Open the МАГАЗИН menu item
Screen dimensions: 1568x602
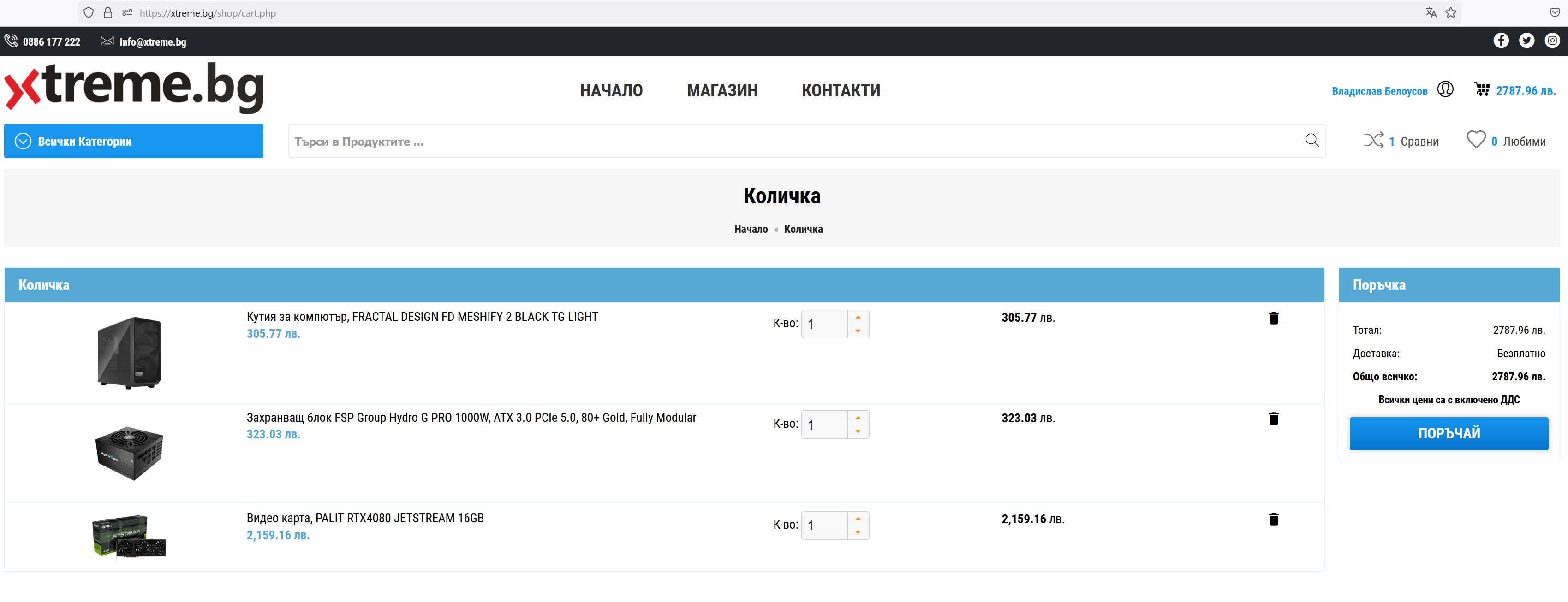722,91
